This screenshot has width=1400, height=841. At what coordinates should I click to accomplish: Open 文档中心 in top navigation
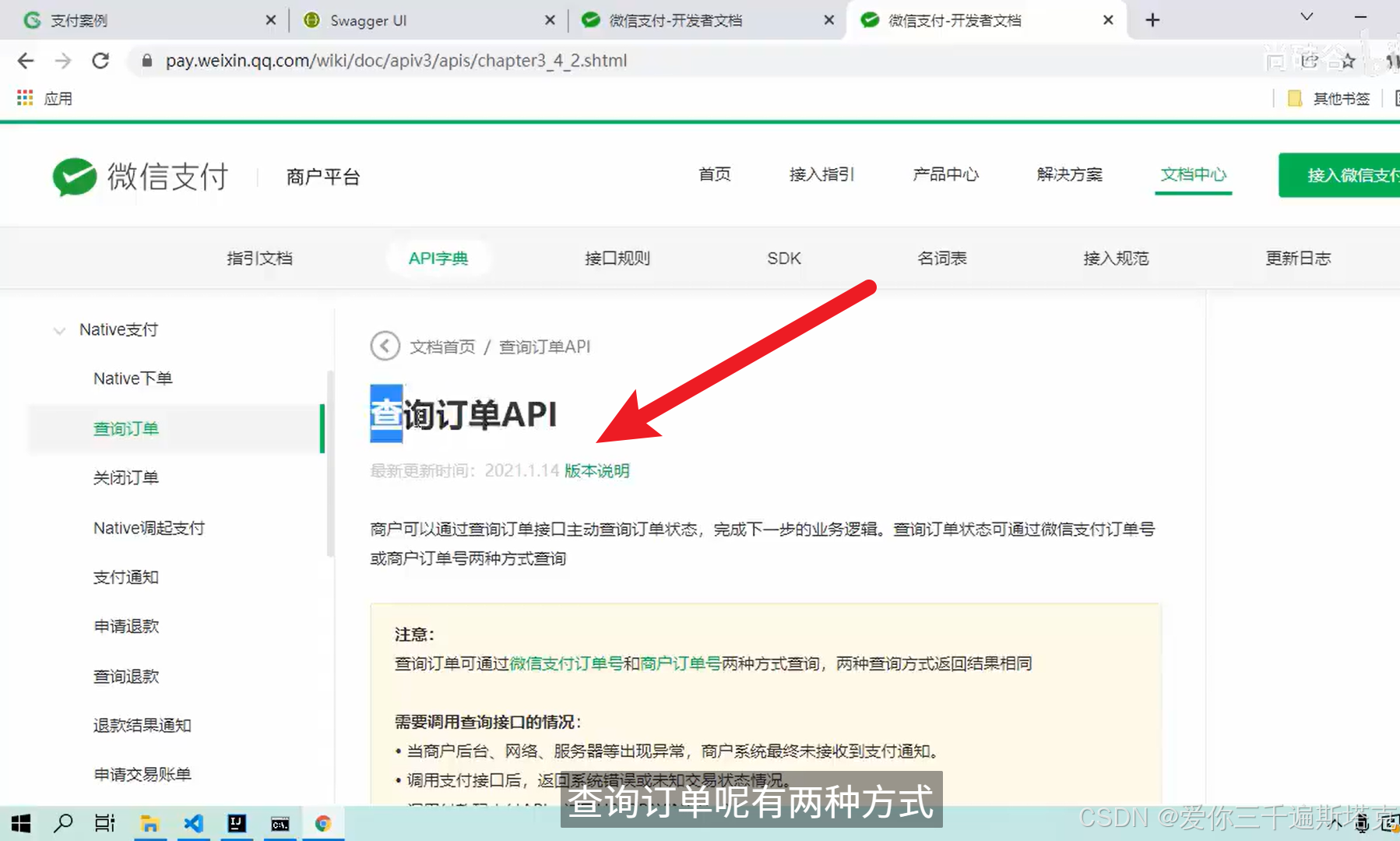pos(1193,174)
